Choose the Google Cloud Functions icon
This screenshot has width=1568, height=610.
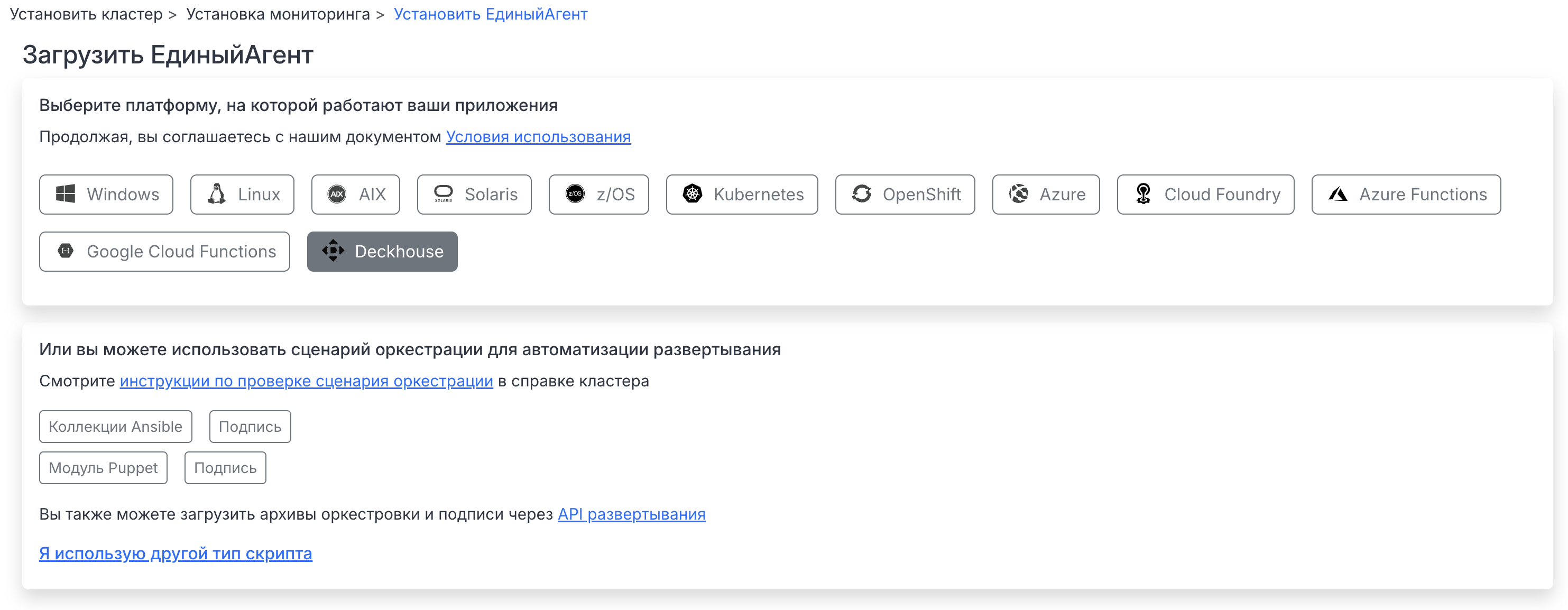(x=66, y=251)
